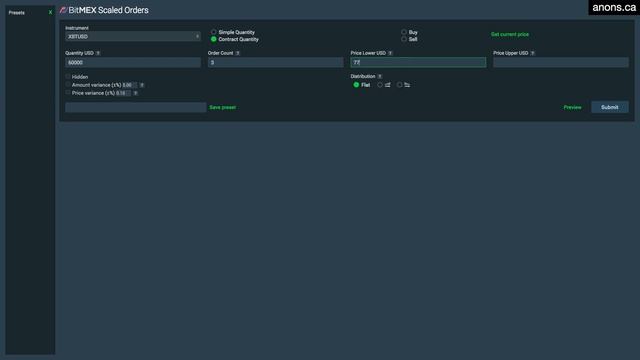The width and height of the screenshot is (640, 360).
Task: Open the Amount variance help icon
Action: pos(142,85)
